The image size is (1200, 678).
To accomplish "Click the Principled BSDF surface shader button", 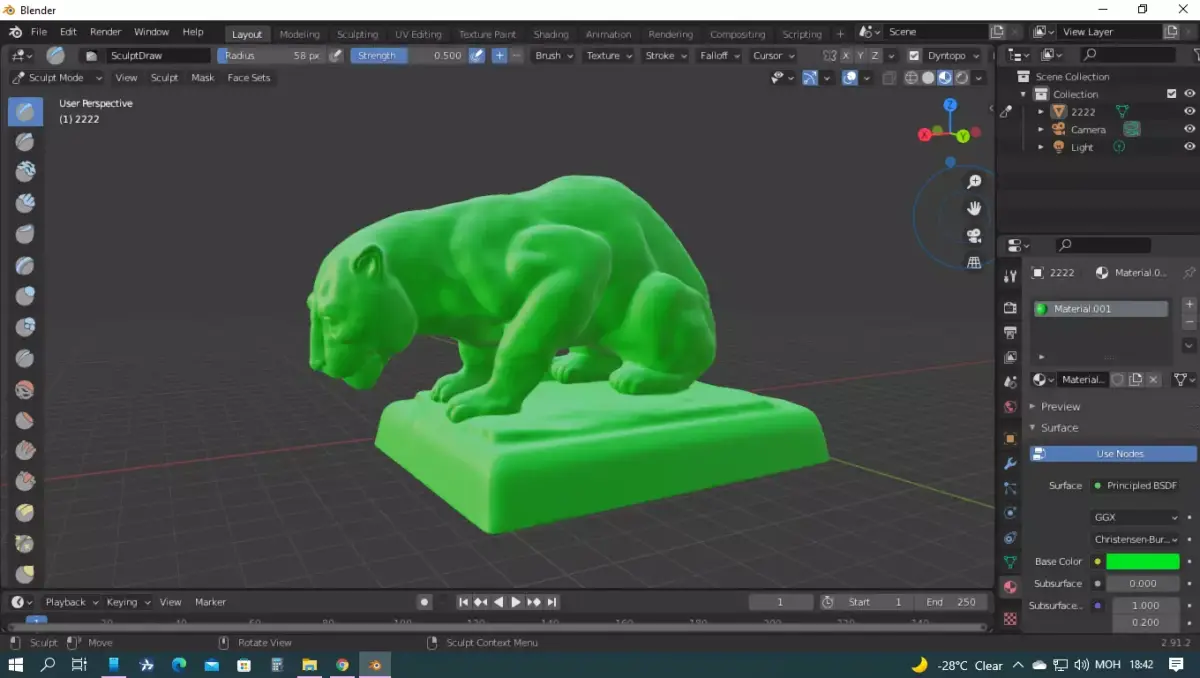I will click(1136, 486).
